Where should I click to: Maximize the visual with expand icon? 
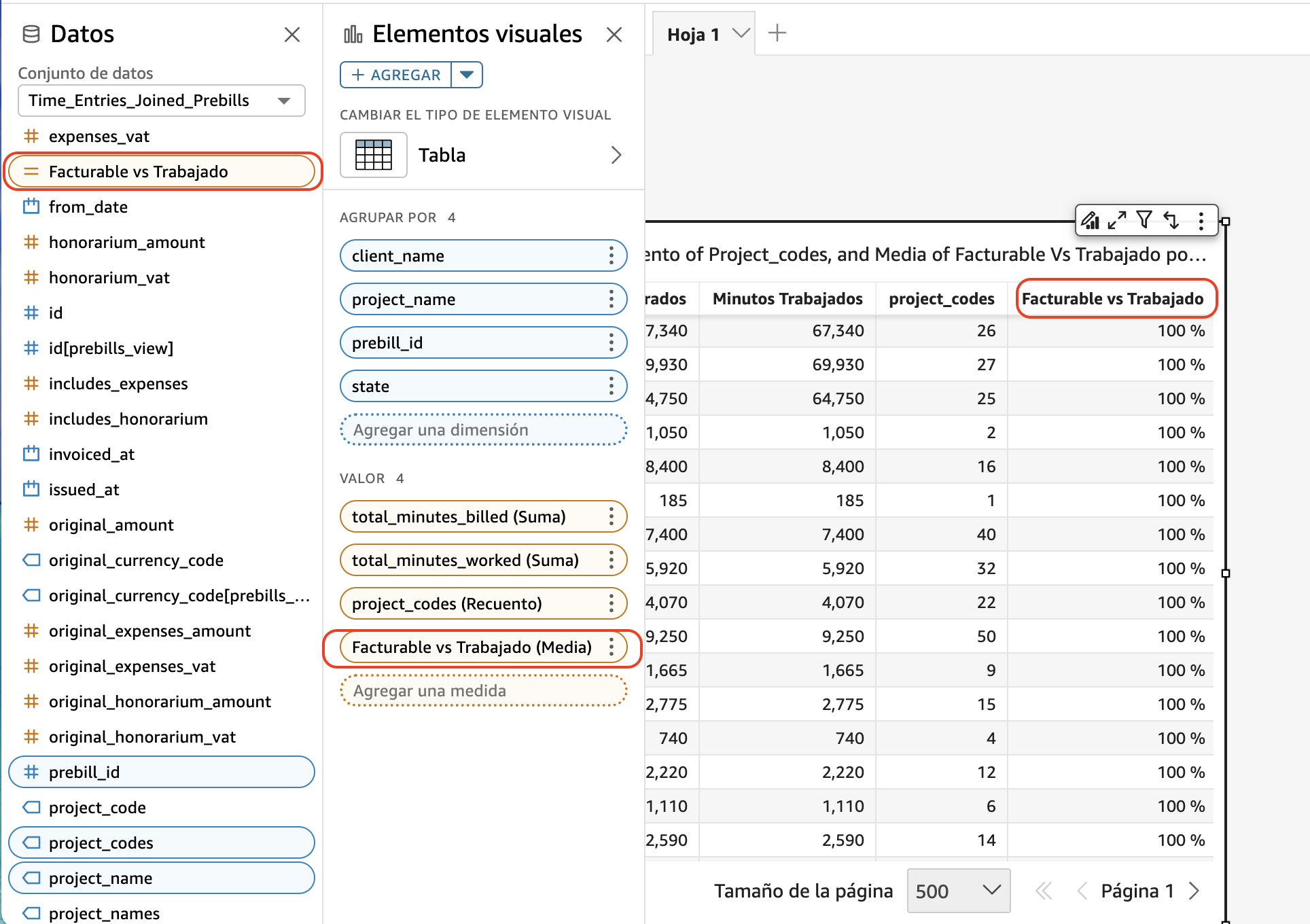pos(1117,220)
